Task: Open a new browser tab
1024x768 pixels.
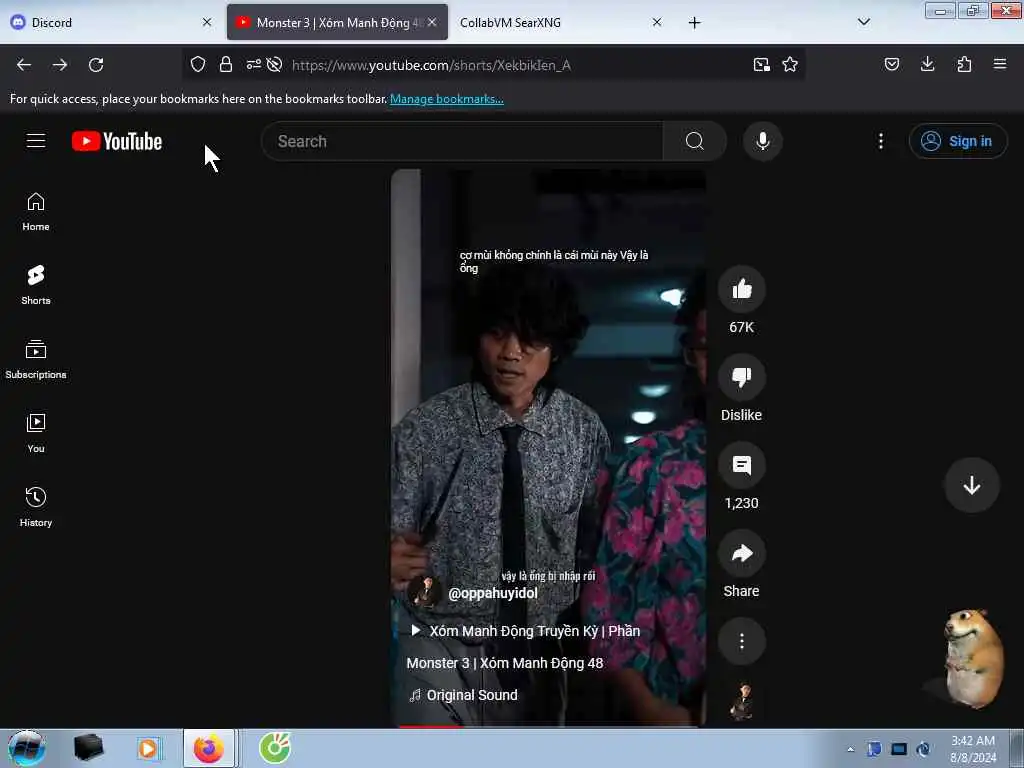Action: [694, 23]
